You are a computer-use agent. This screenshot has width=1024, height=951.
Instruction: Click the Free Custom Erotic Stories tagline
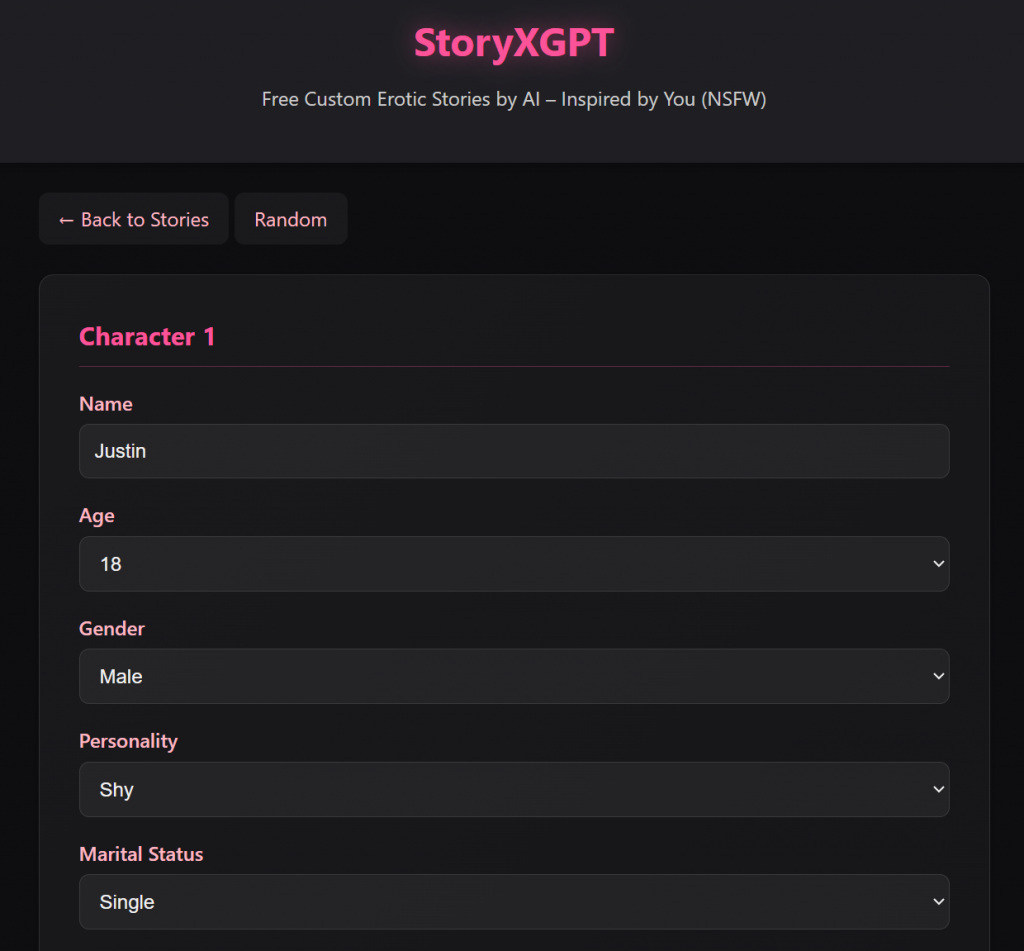click(513, 100)
